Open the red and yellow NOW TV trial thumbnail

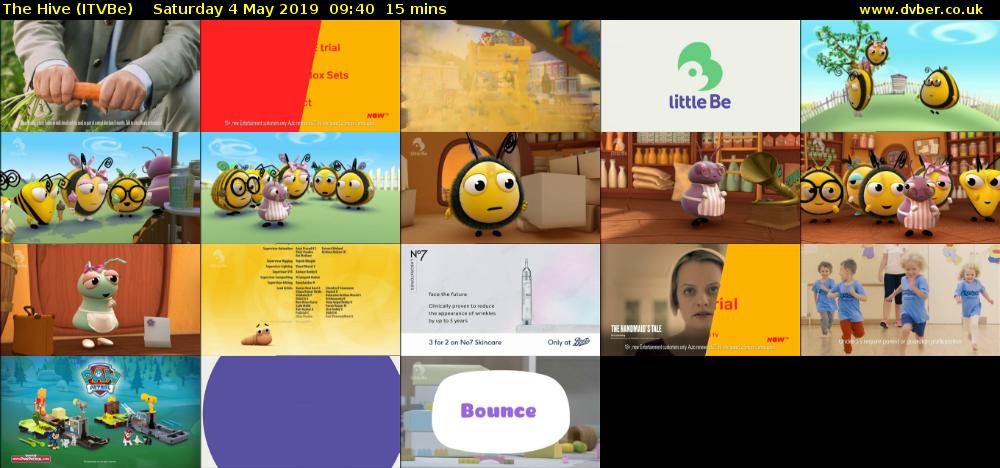[x=300, y=76]
